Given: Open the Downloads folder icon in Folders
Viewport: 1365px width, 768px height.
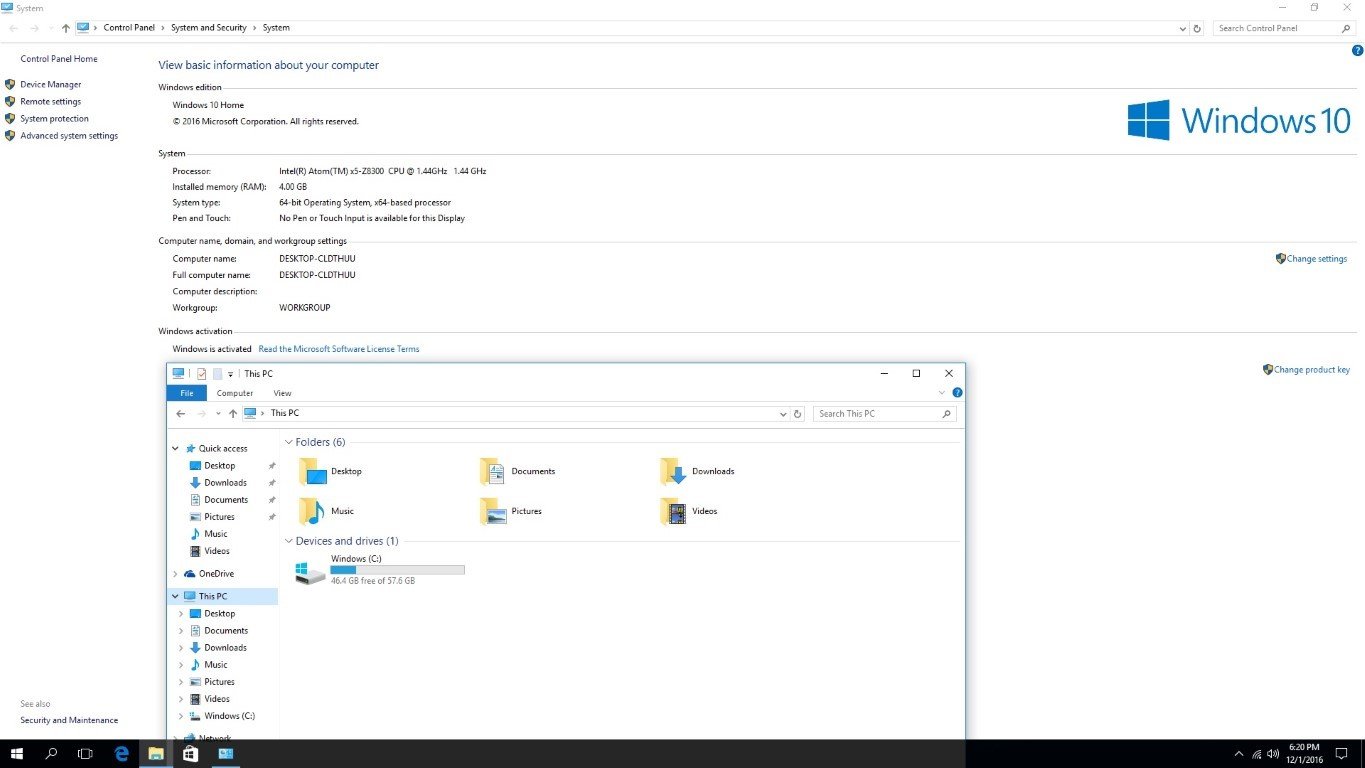Looking at the screenshot, I should click(674, 471).
